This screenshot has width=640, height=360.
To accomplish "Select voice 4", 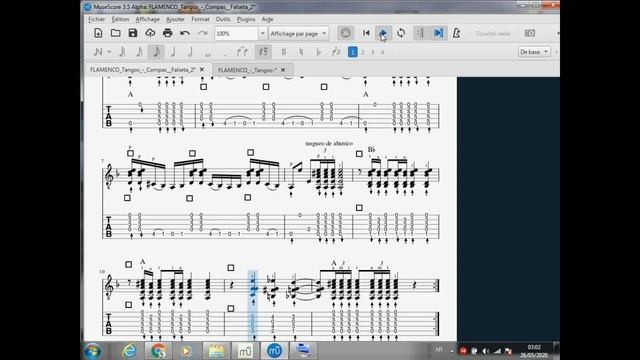I will click(382, 52).
